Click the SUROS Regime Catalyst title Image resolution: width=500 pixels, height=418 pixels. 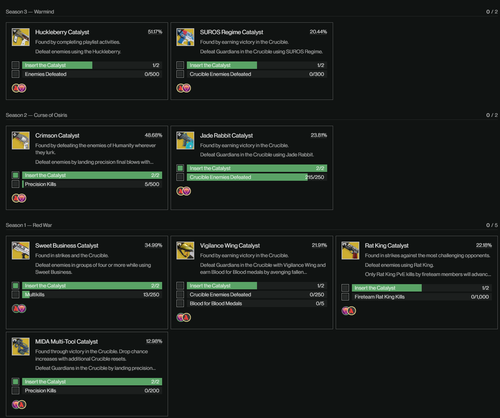(x=231, y=32)
